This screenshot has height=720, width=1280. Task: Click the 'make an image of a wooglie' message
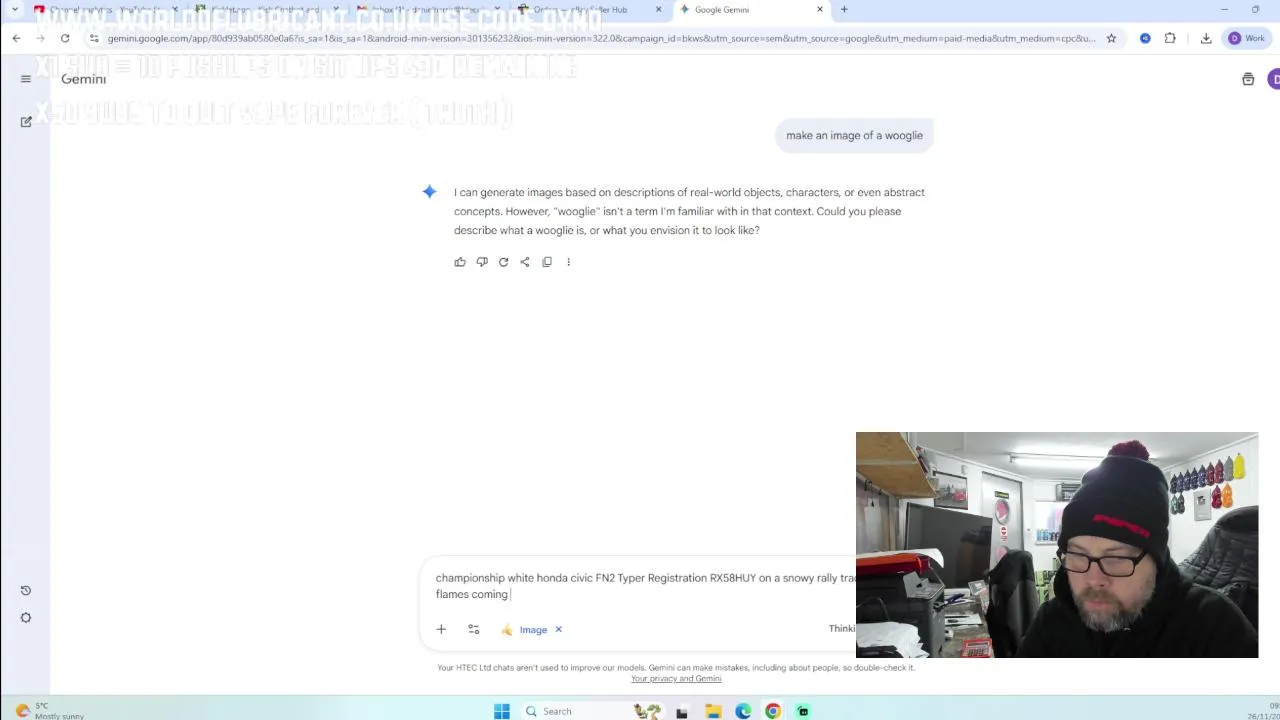pos(854,135)
